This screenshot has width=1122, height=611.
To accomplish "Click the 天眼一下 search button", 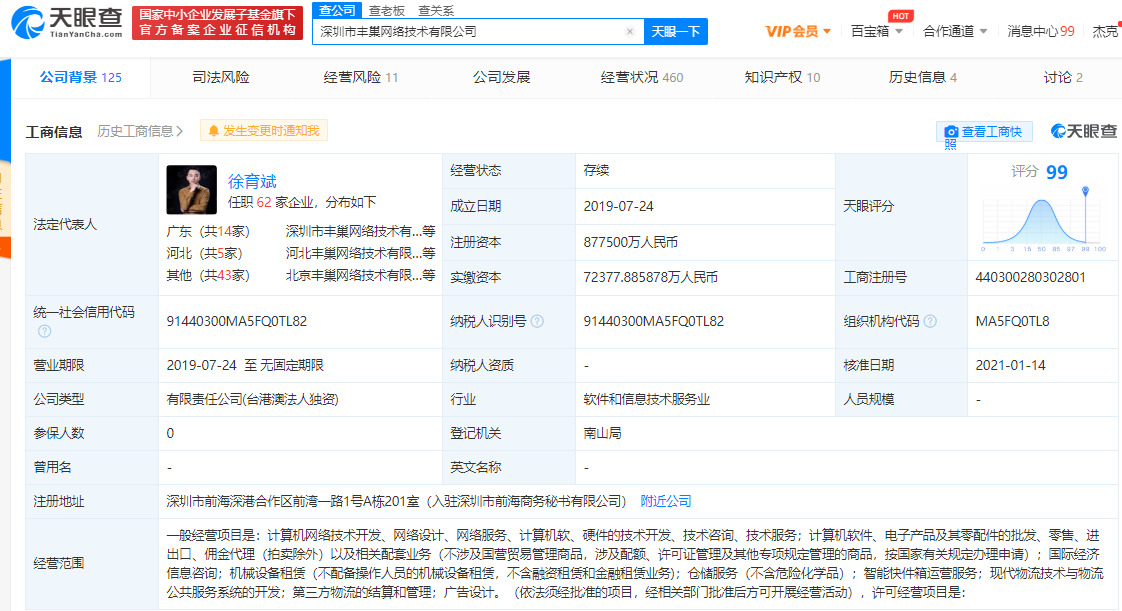I will 675,31.
